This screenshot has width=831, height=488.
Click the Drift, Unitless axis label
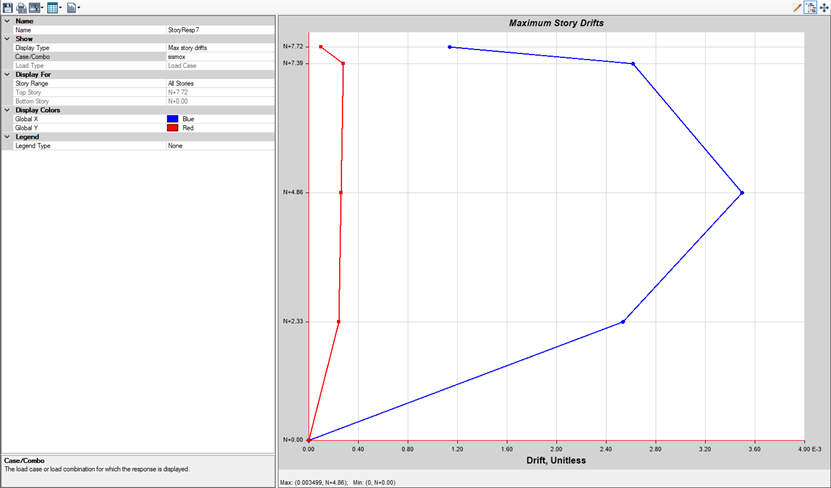point(556,460)
